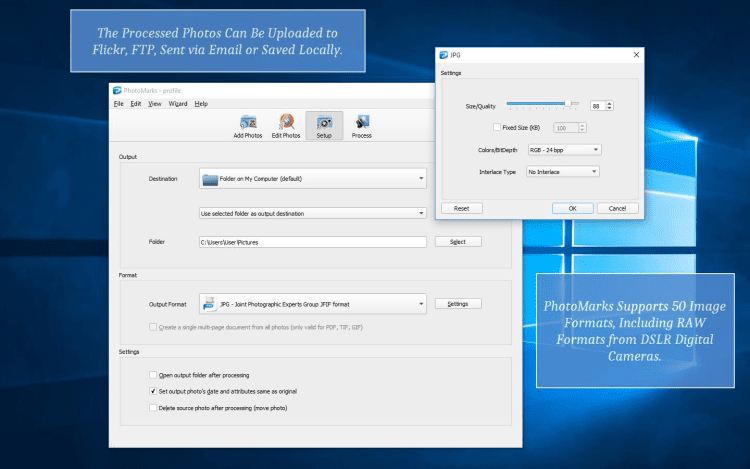
Task: Open the Colors/BitDepth dropdown
Action: (x=564, y=150)
